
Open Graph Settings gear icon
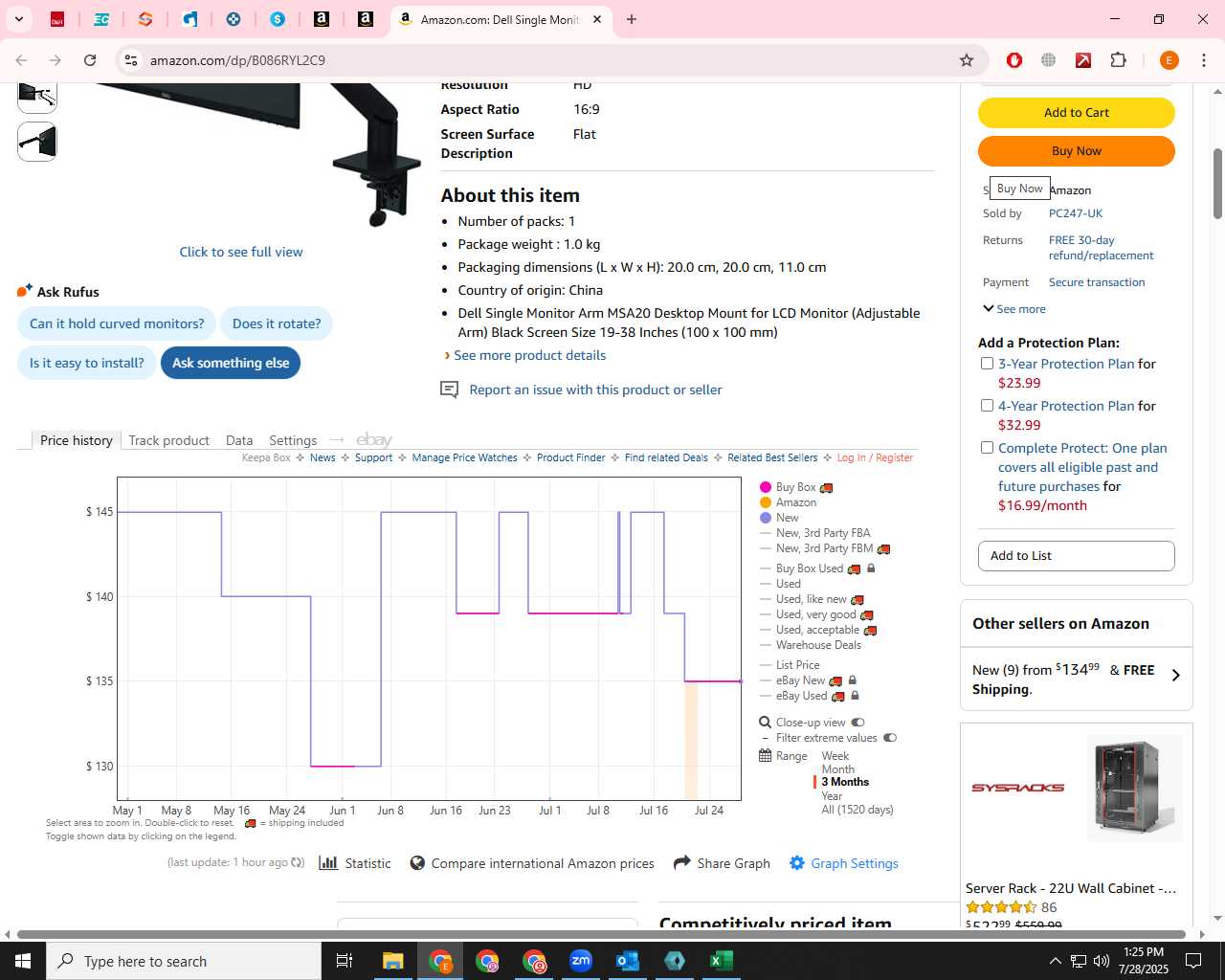pyautogui.click(x=797, y=863)
